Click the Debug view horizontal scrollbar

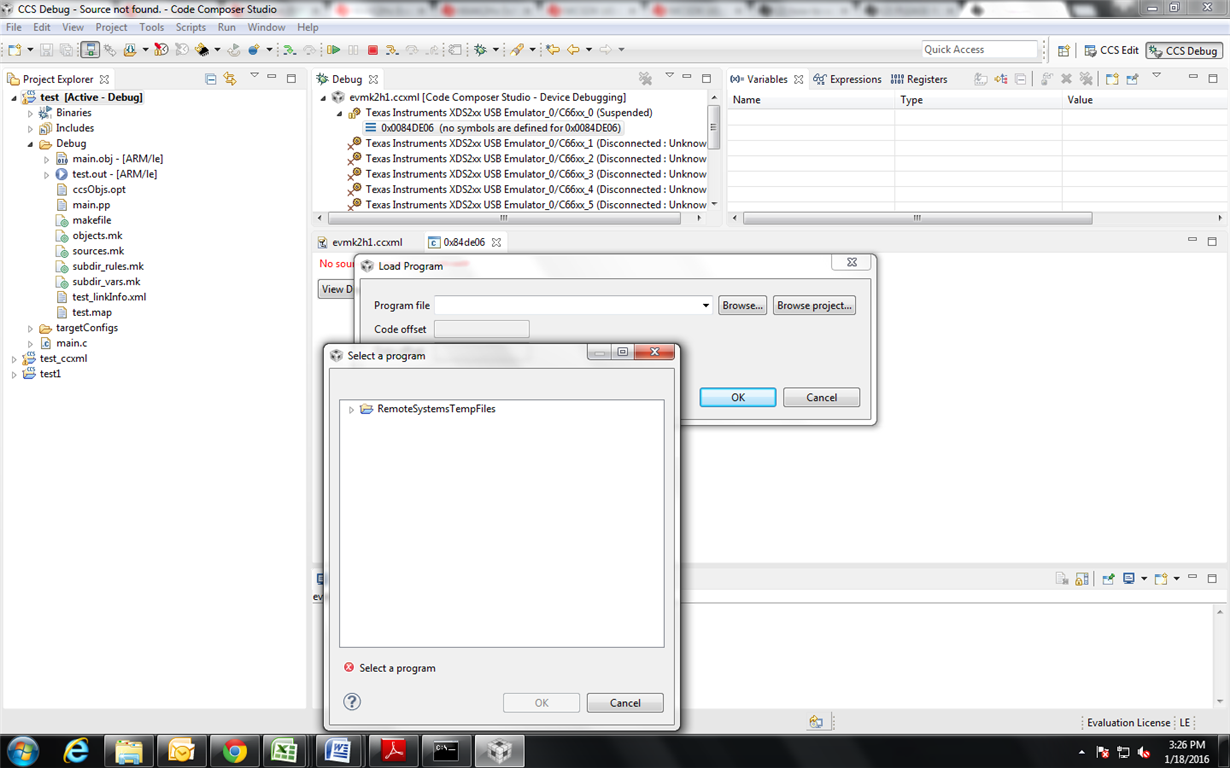click(x=503, y=217)
